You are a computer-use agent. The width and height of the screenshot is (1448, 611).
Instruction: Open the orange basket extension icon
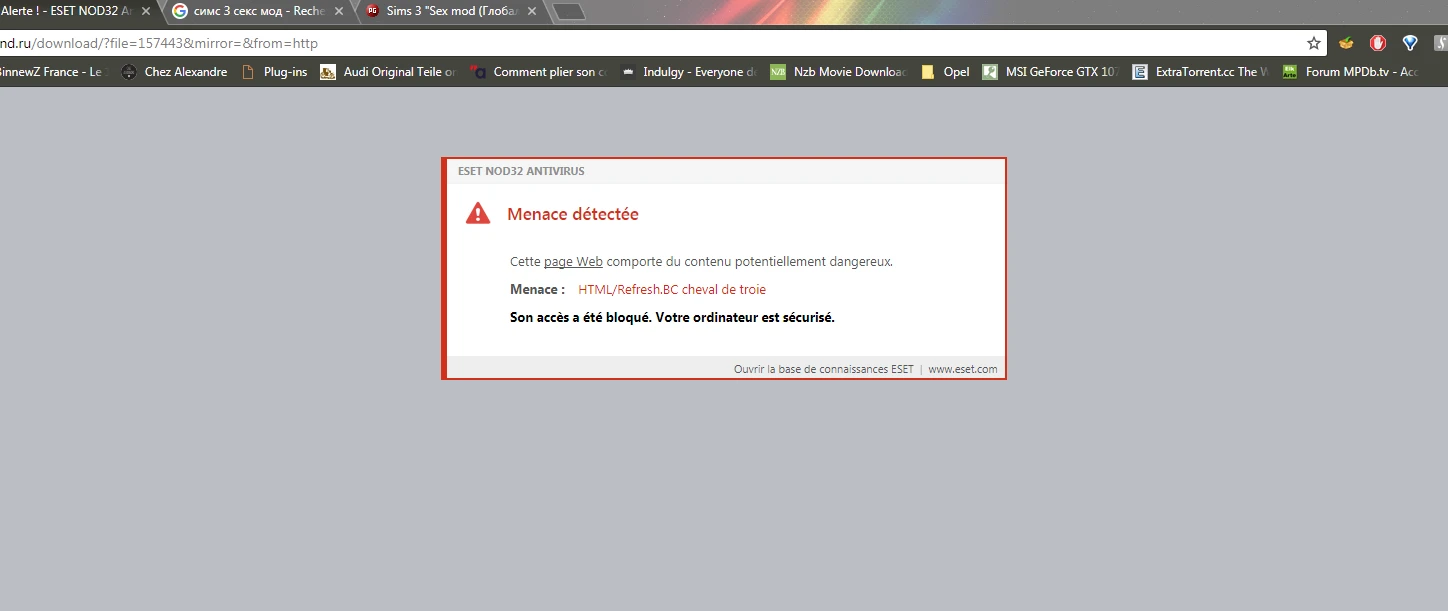(x=1346, y=43)
